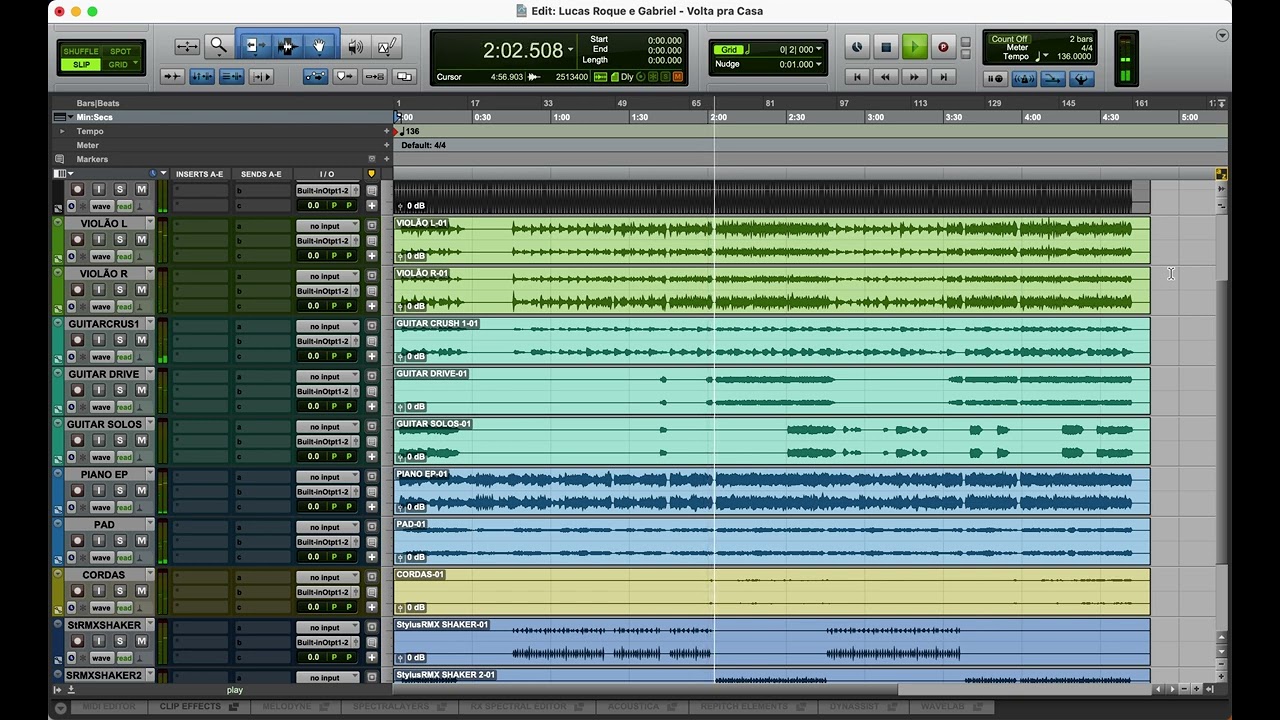Open track view 'wave' selector on PAD
Screen dimensions: 1280x720
(101, 558)
